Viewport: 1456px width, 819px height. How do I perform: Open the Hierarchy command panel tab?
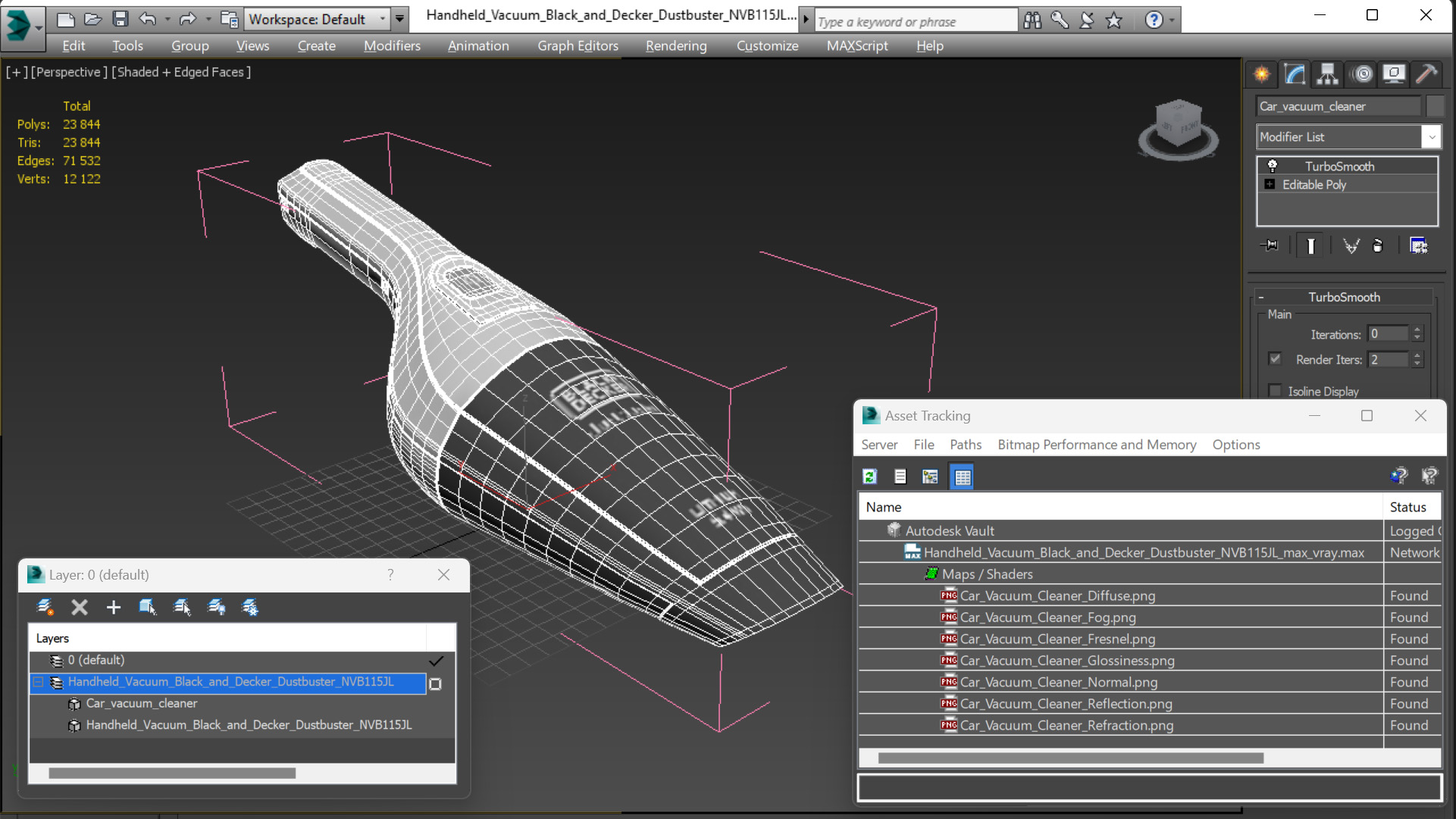pyautogui.click(x=1327, y=73)
